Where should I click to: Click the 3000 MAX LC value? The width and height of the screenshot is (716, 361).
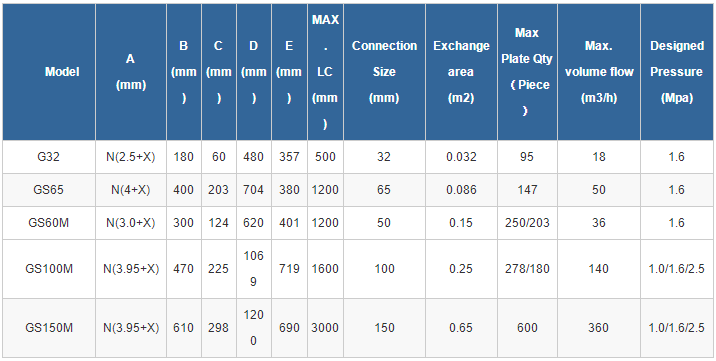click(325, 327)
